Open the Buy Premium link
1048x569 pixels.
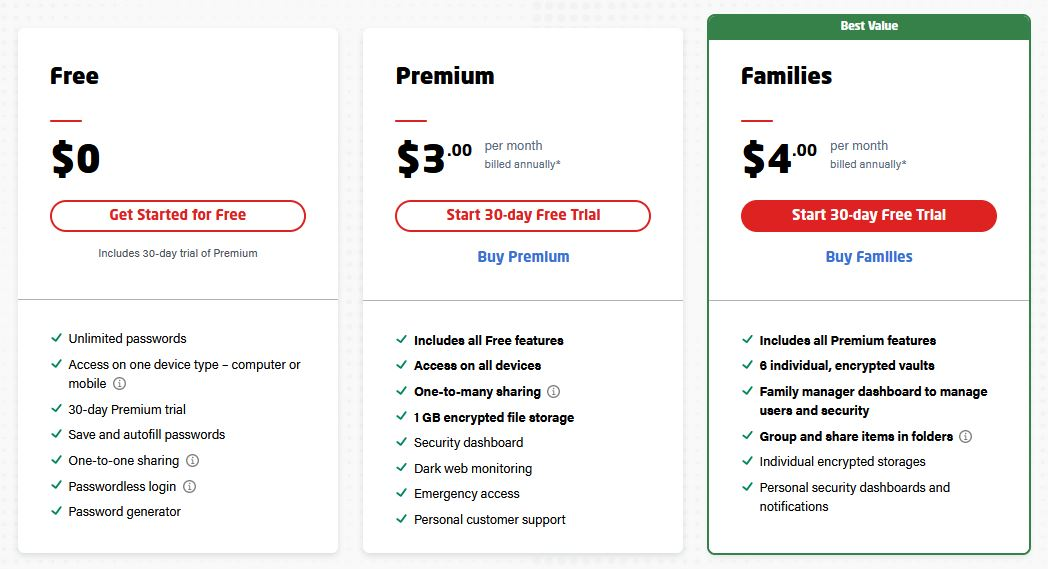click(523, 257)
